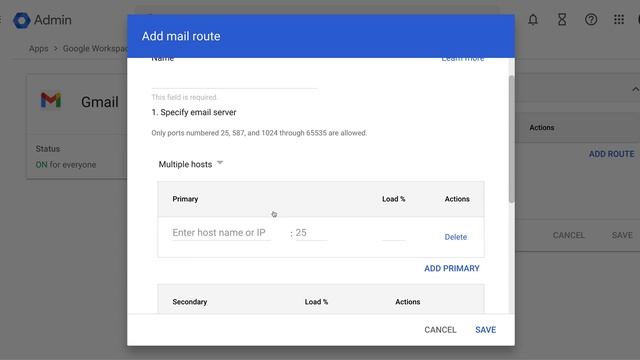This screenshot has height=360, width=640.
Task: Open the Google apps grid icon
Action: point(619,20)
